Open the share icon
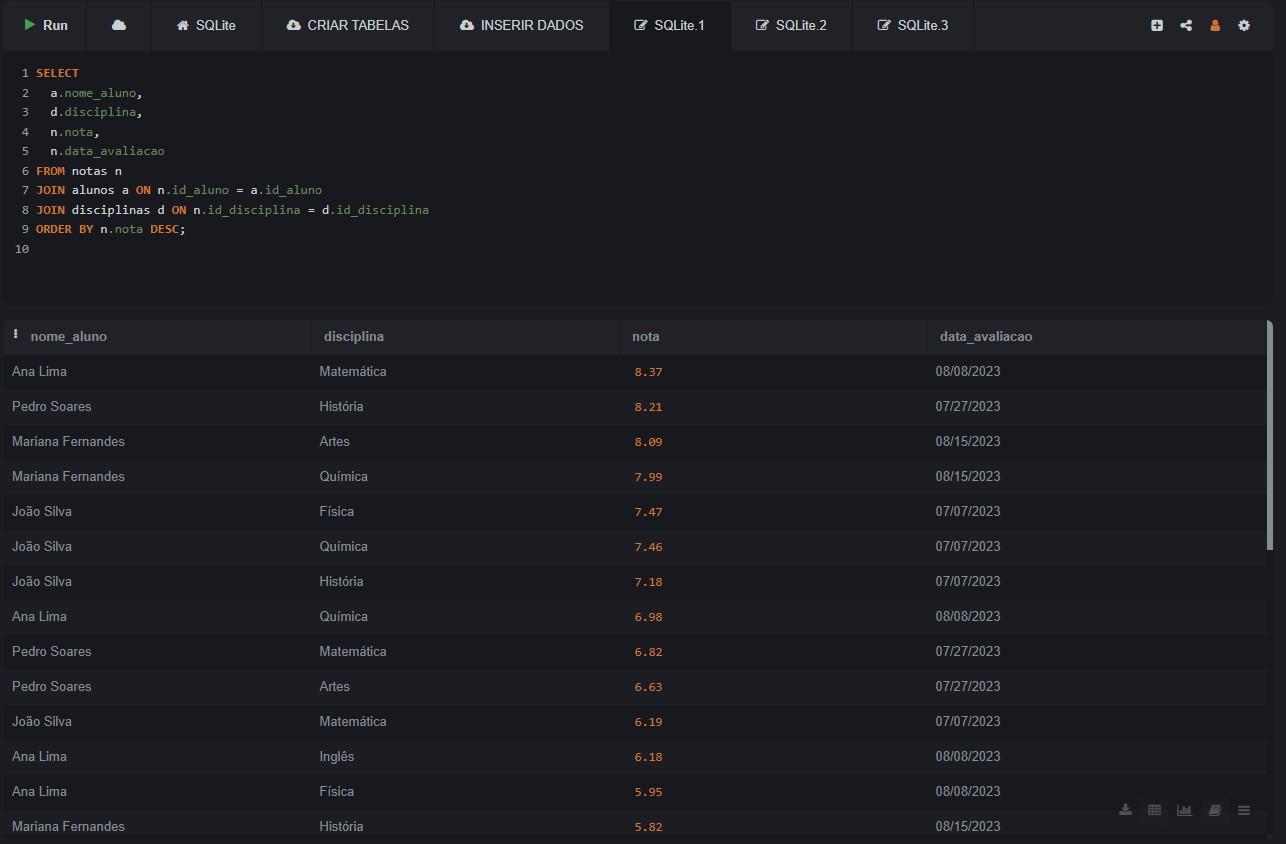 click(1186, 26)
